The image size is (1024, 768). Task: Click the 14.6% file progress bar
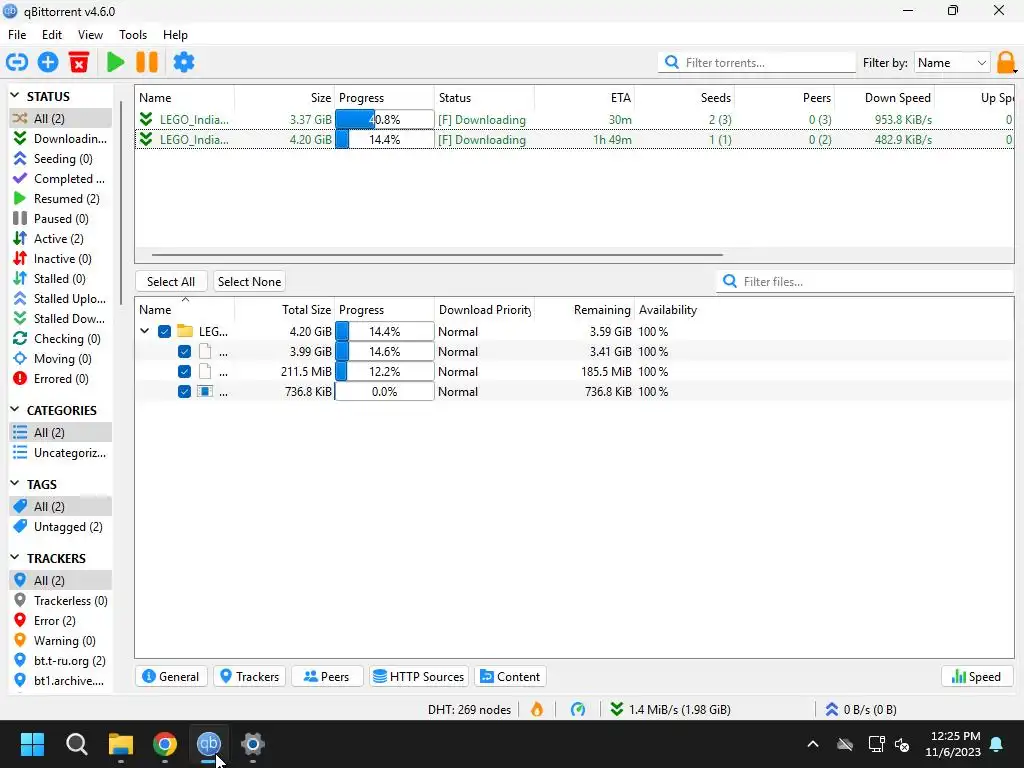(x=385, y=352)
